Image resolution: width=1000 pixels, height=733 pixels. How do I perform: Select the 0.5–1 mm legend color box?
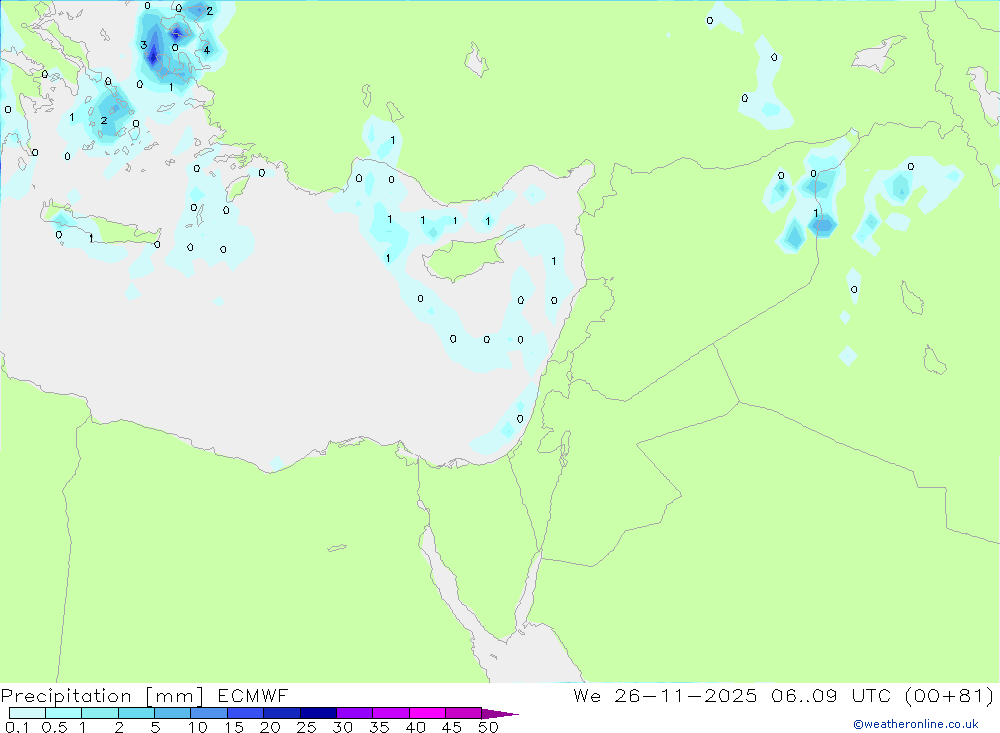click(63, 713)
